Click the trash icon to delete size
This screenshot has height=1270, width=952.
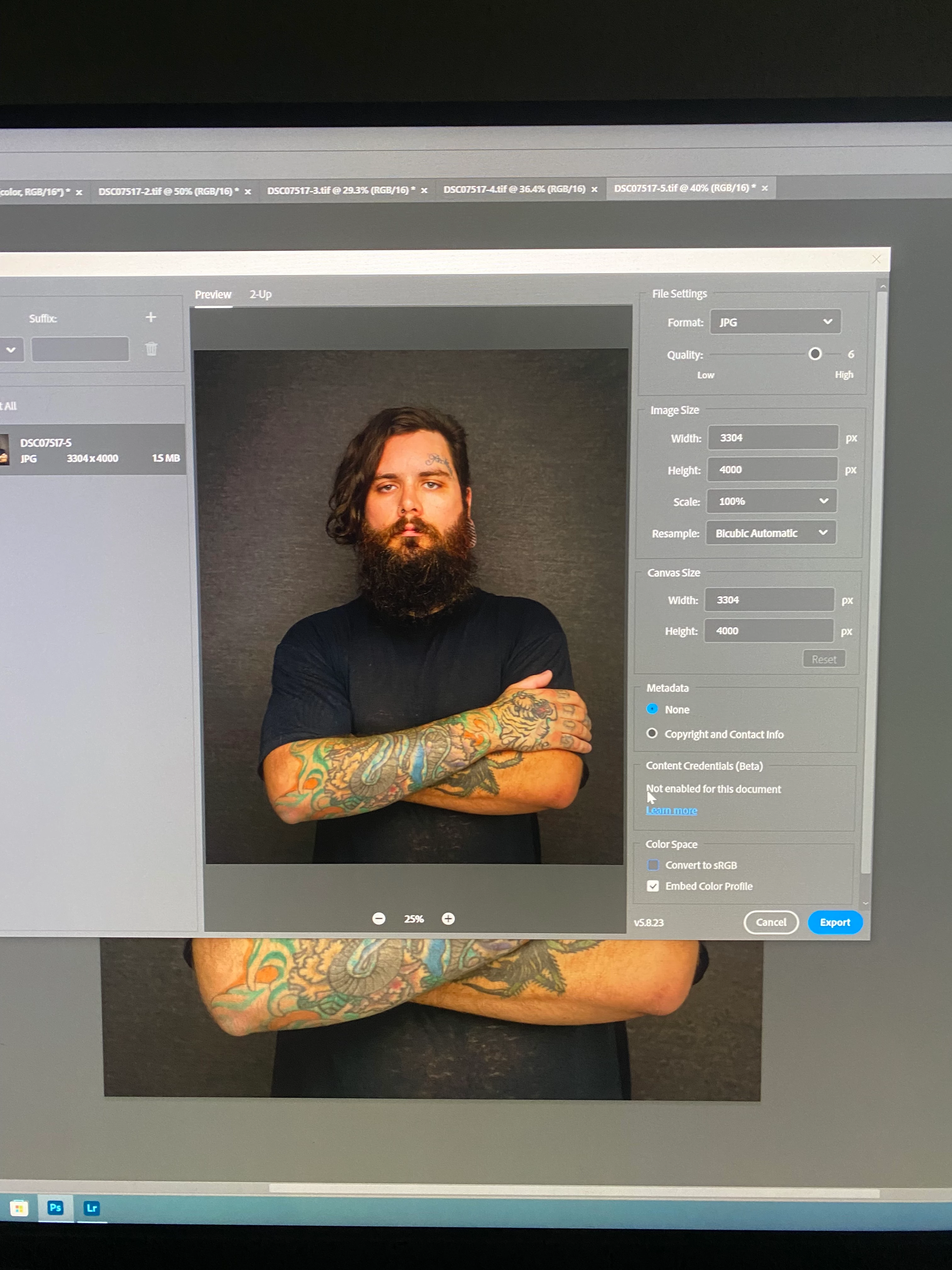point(151,349)
